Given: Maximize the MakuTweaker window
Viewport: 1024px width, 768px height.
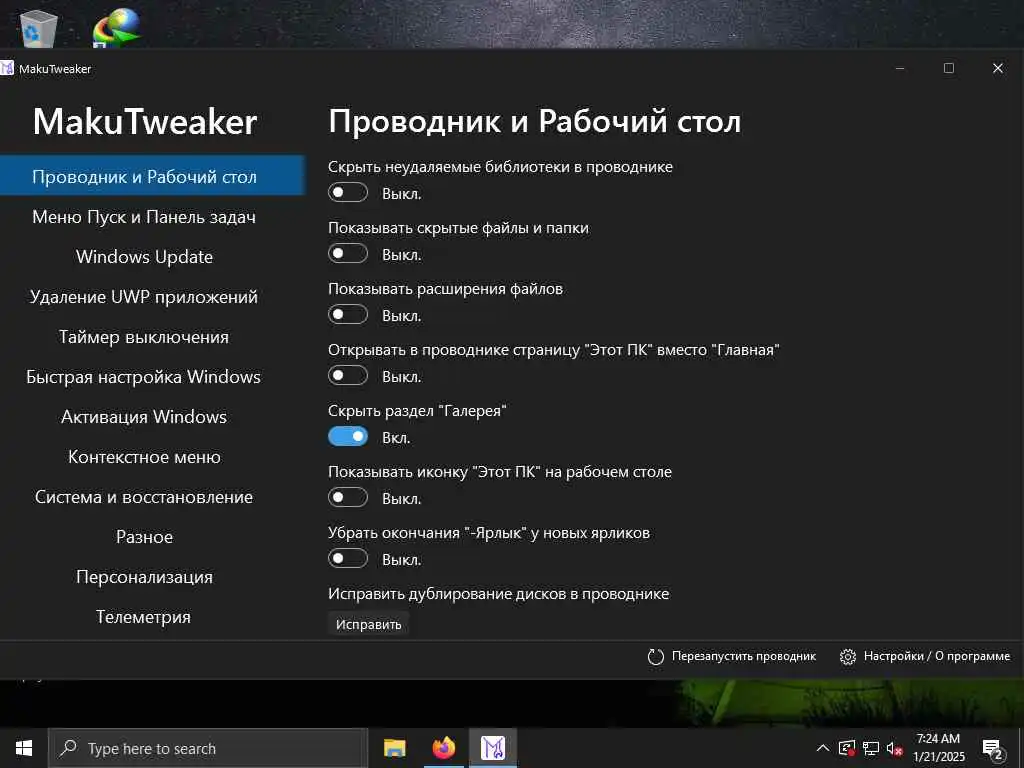Looking at the screenshot, I should pos(949,68).
